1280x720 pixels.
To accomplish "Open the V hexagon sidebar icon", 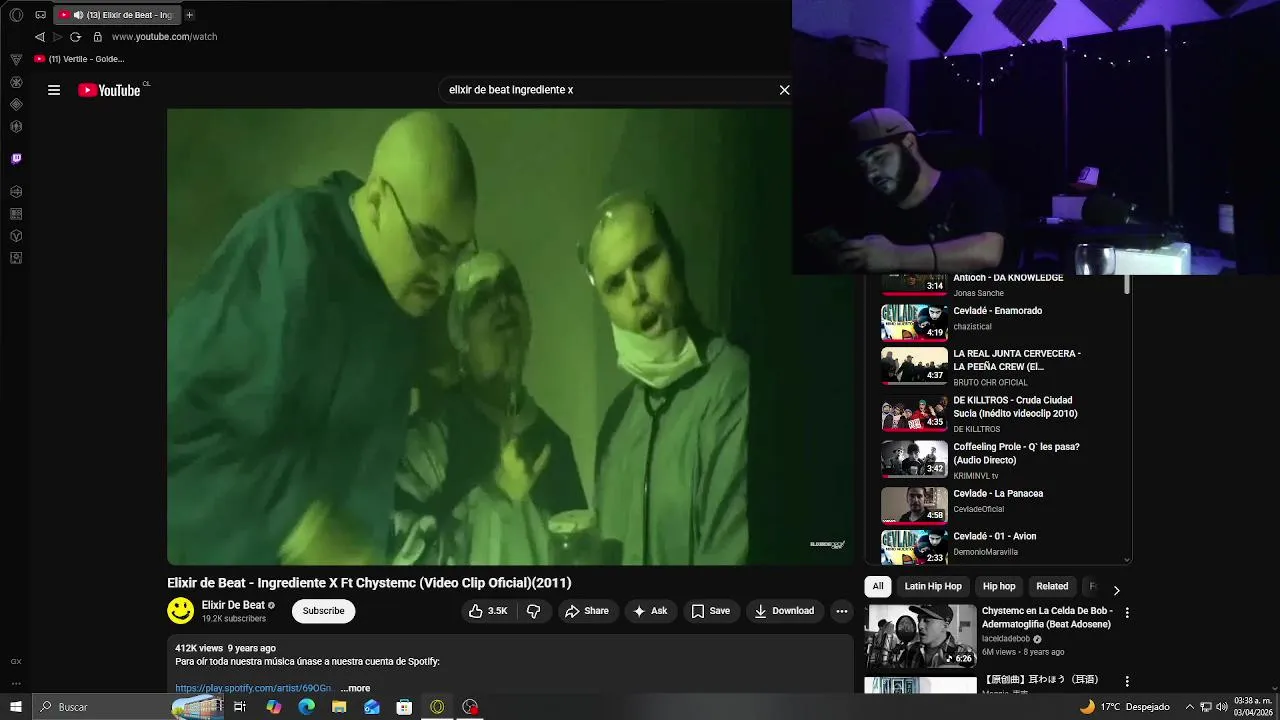I will pyautogui.click(x=16, y=236).
